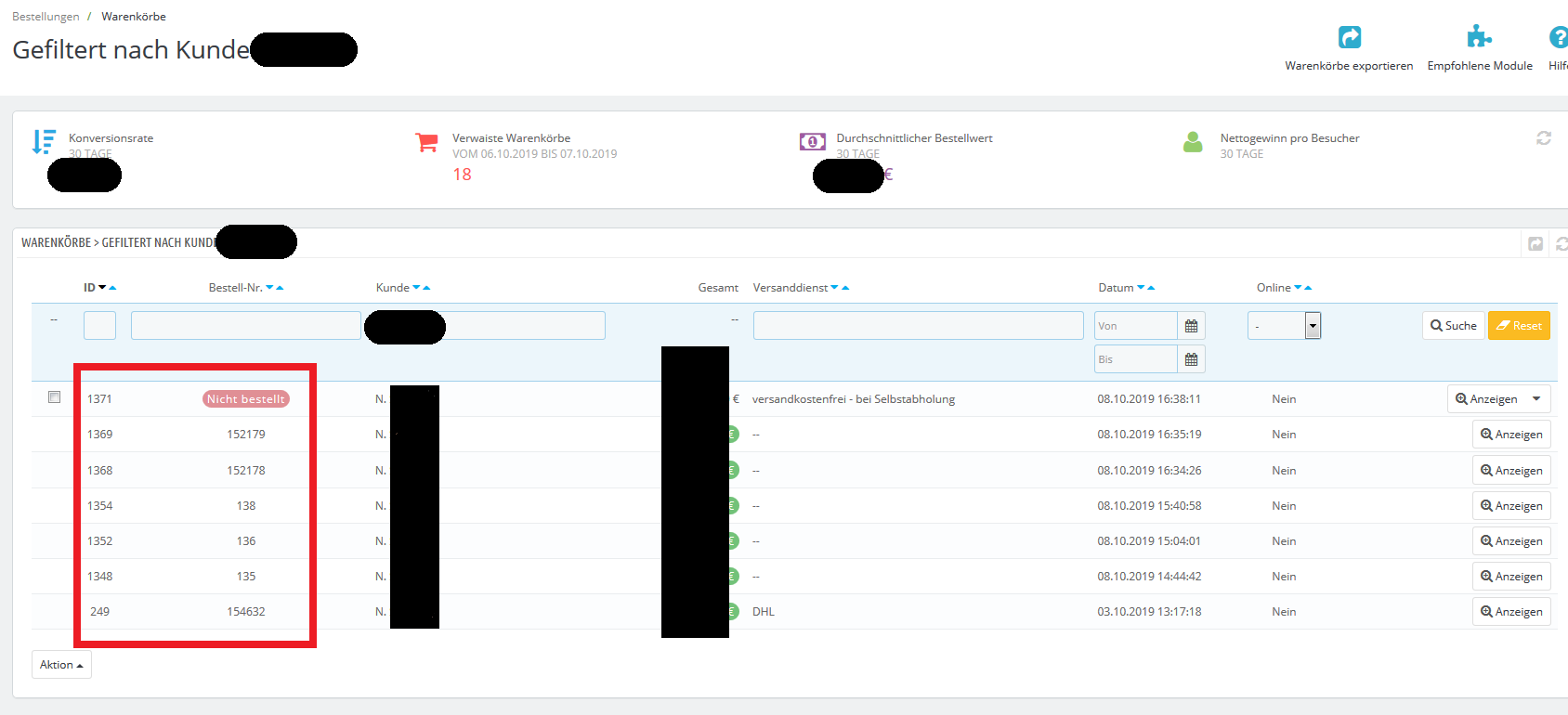Focus the Versanddienst filter field
Viewport: 1568px width, 715px height.
pyautogui.click(x=918, y=326)
